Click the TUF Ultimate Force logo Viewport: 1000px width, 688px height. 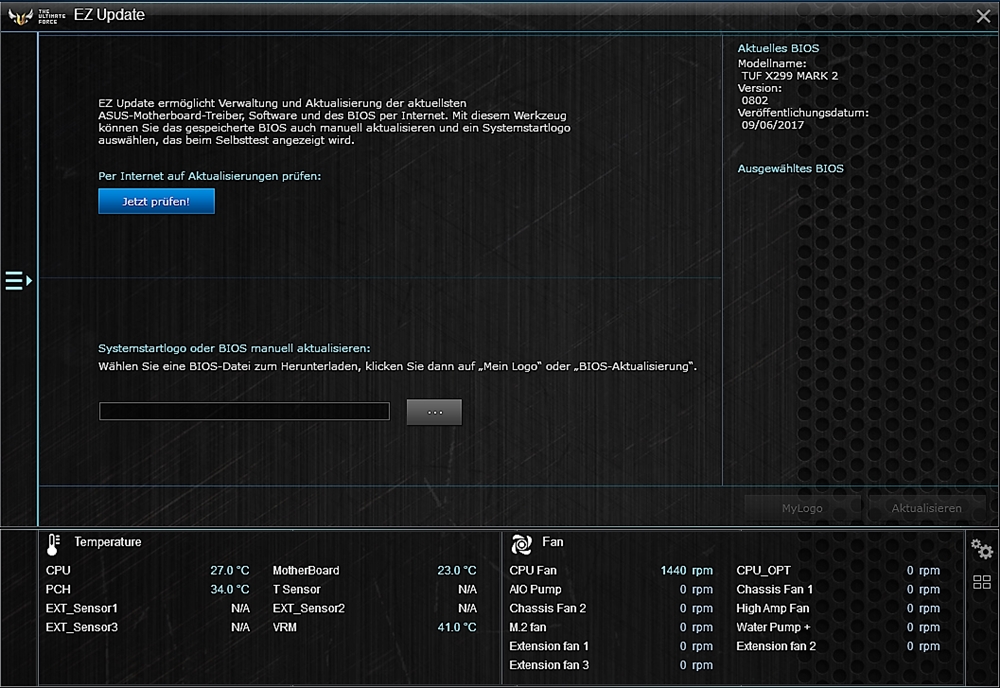pos(36,16)
